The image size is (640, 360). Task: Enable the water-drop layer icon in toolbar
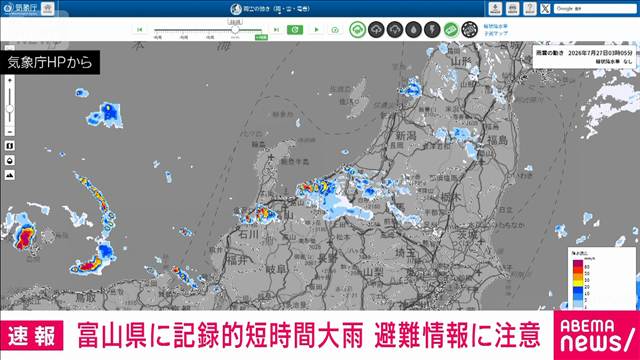pyautogui.click(x=413, y=29)
